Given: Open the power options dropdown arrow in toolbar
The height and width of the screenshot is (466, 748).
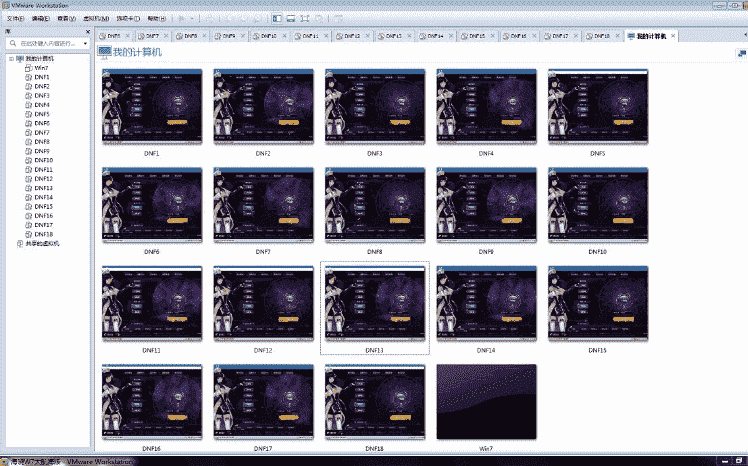Looking at the screenshot, I should (192, 19).
